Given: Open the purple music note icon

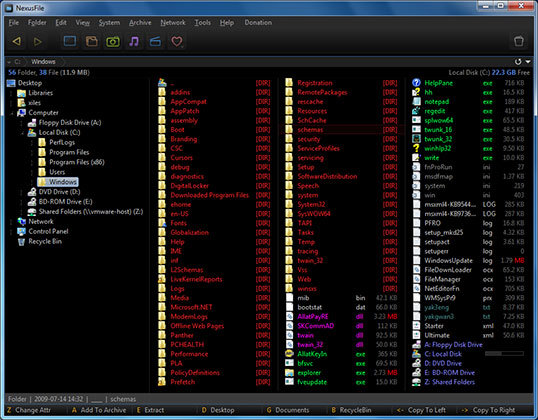Looking at the screenshot, I should pos(134,42).
